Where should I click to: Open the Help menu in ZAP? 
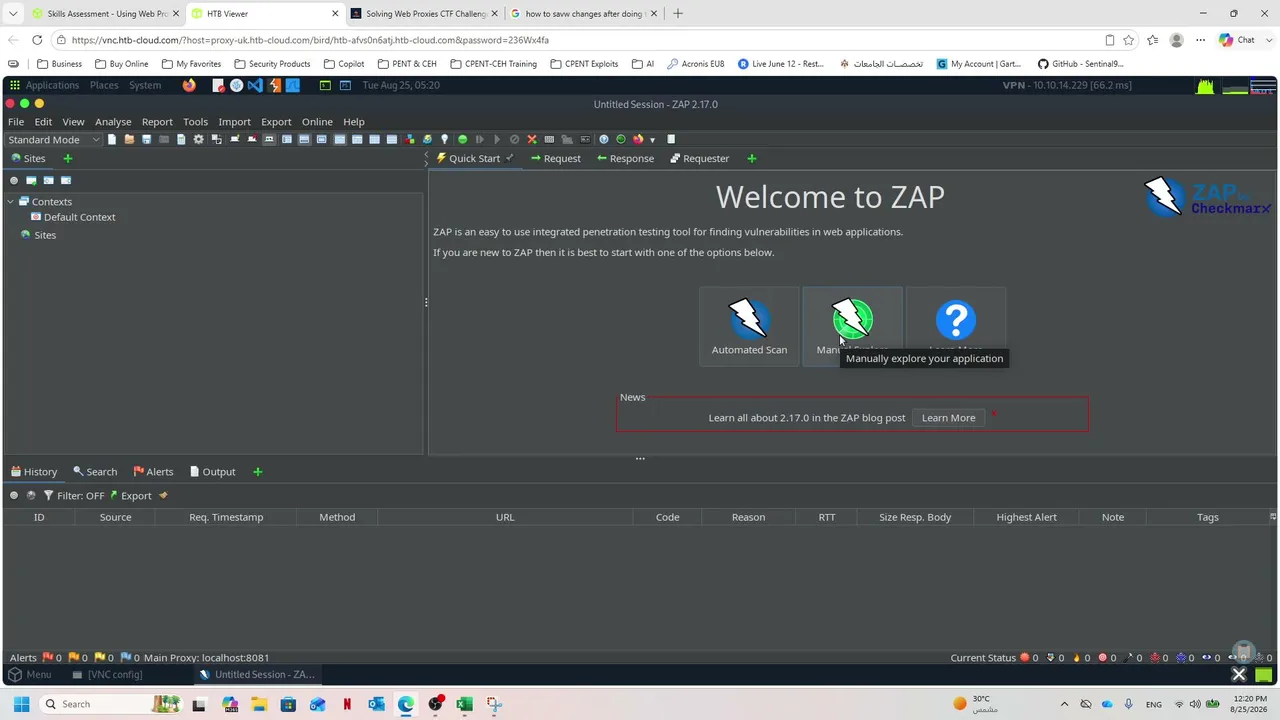click(354, 122)
